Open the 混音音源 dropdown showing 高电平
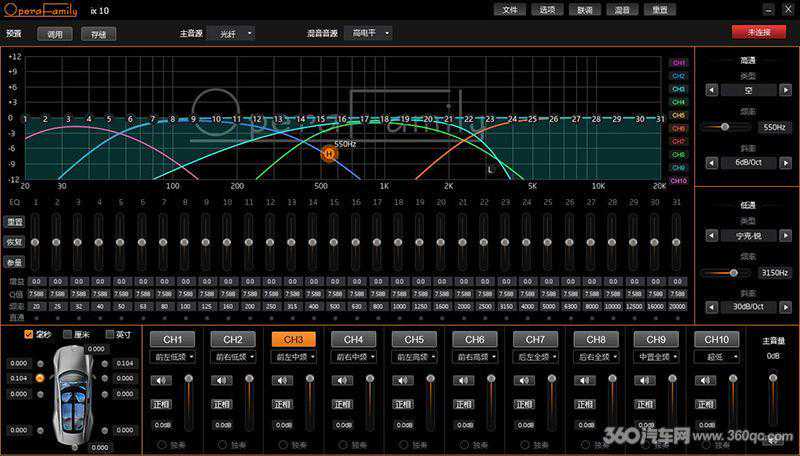The image size is (800, 456). point(367,33)
